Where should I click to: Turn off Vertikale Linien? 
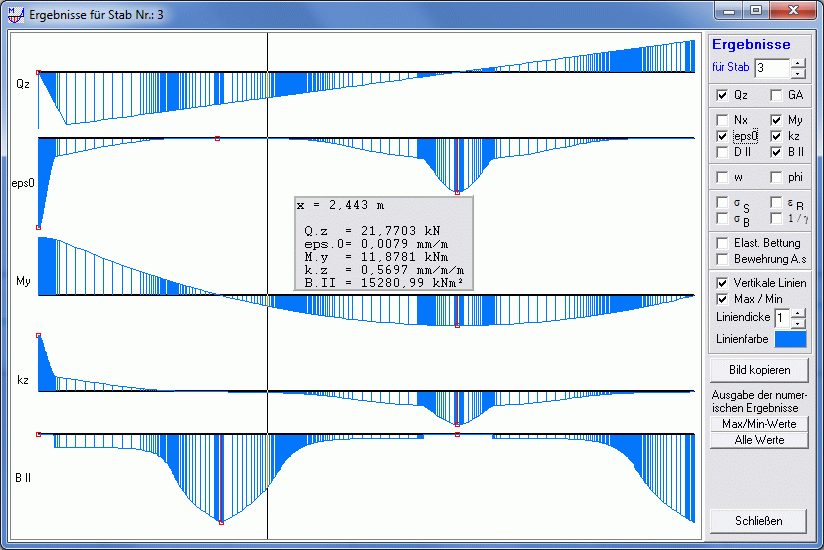(x=723, y=283)
